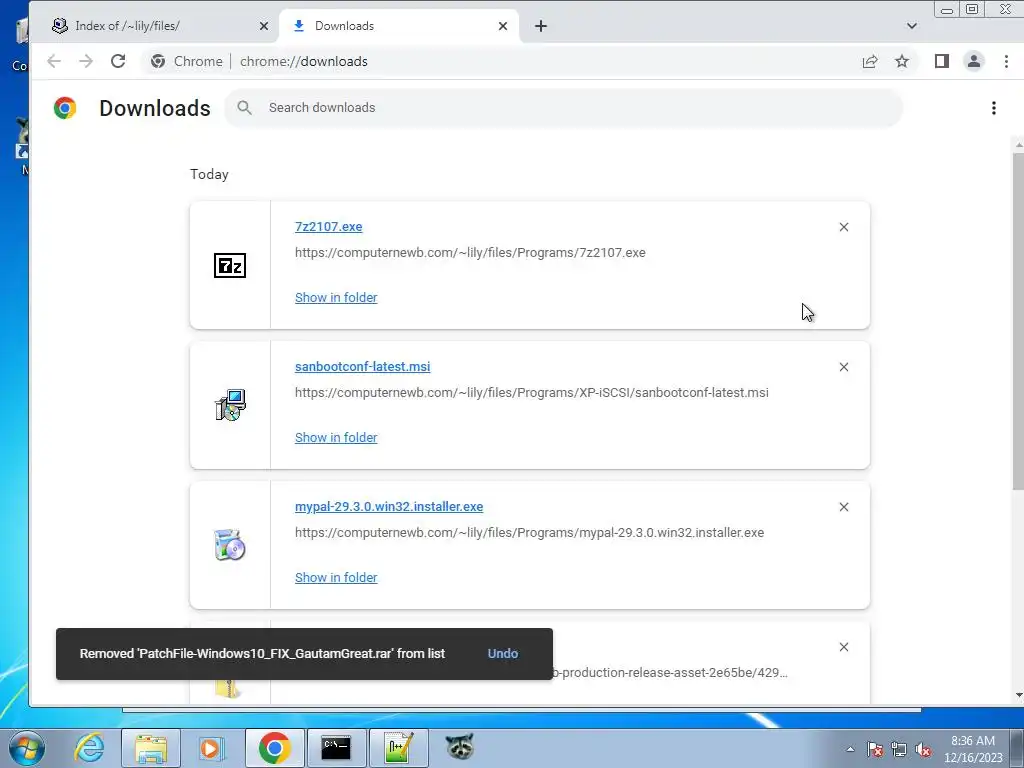This screenshot has height=768, width=1024.
Task: Remove 7z2107.exe from the list
Action: (844, 227)
